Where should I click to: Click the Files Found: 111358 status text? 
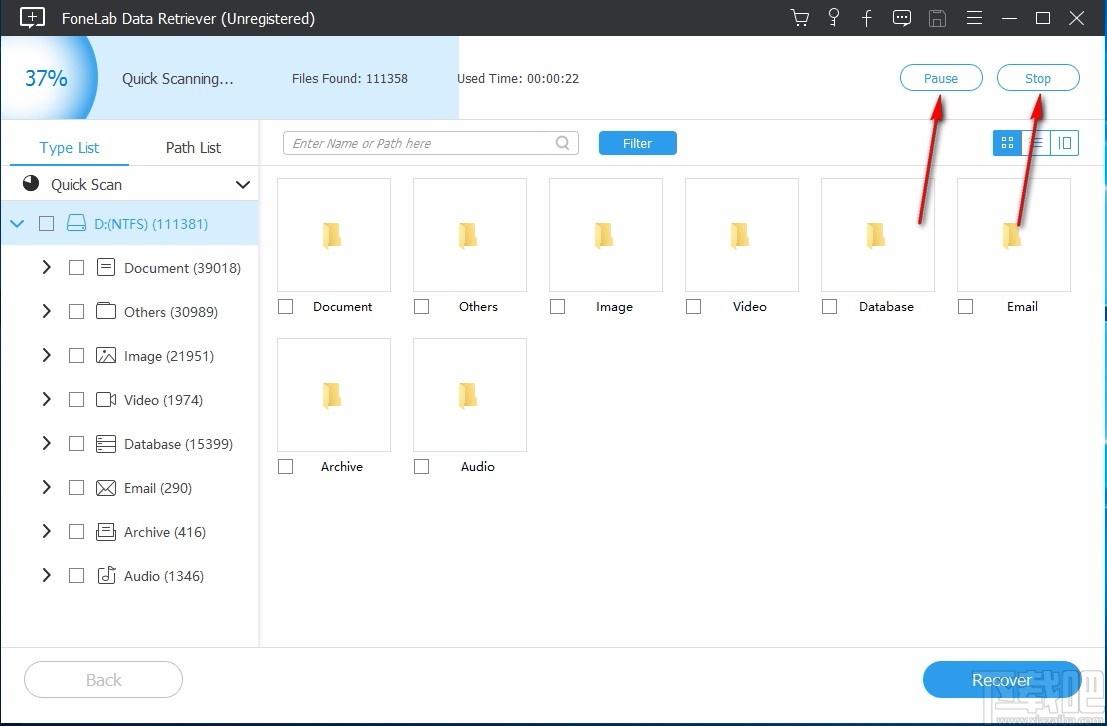point(349,78)
